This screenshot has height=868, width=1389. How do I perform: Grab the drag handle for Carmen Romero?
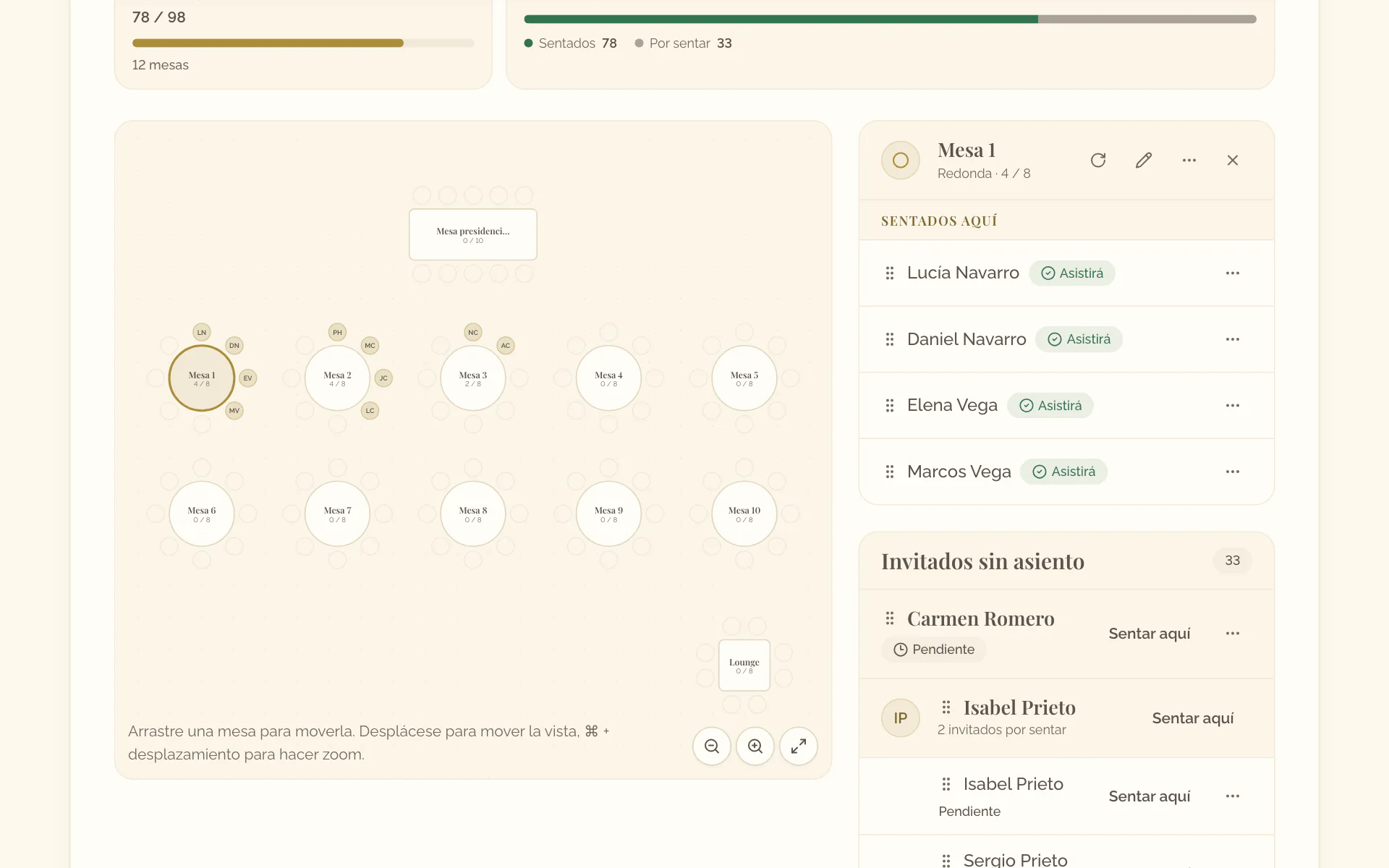click(x=890, y=618)
